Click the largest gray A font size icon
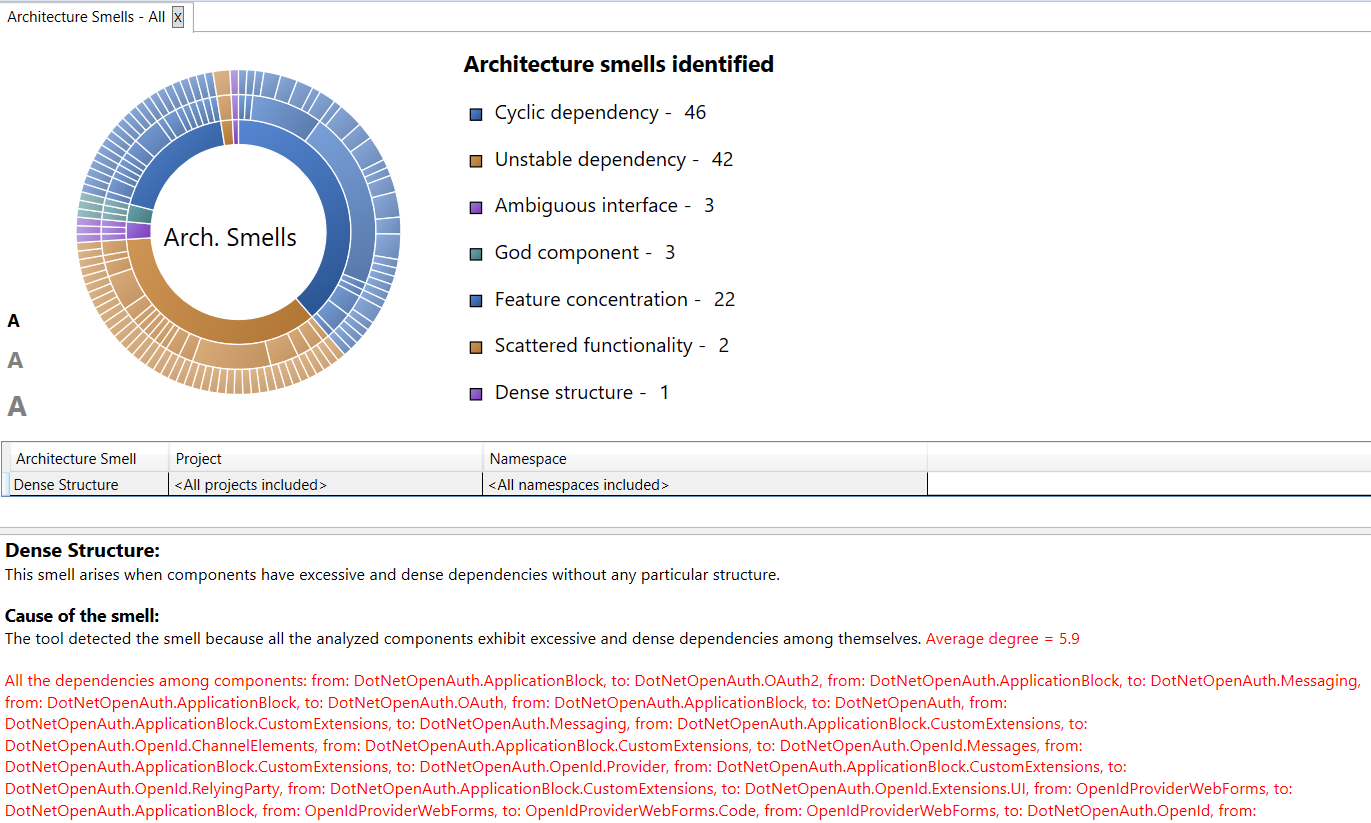This screenshot has height=823, width=1371. [17, 406]
